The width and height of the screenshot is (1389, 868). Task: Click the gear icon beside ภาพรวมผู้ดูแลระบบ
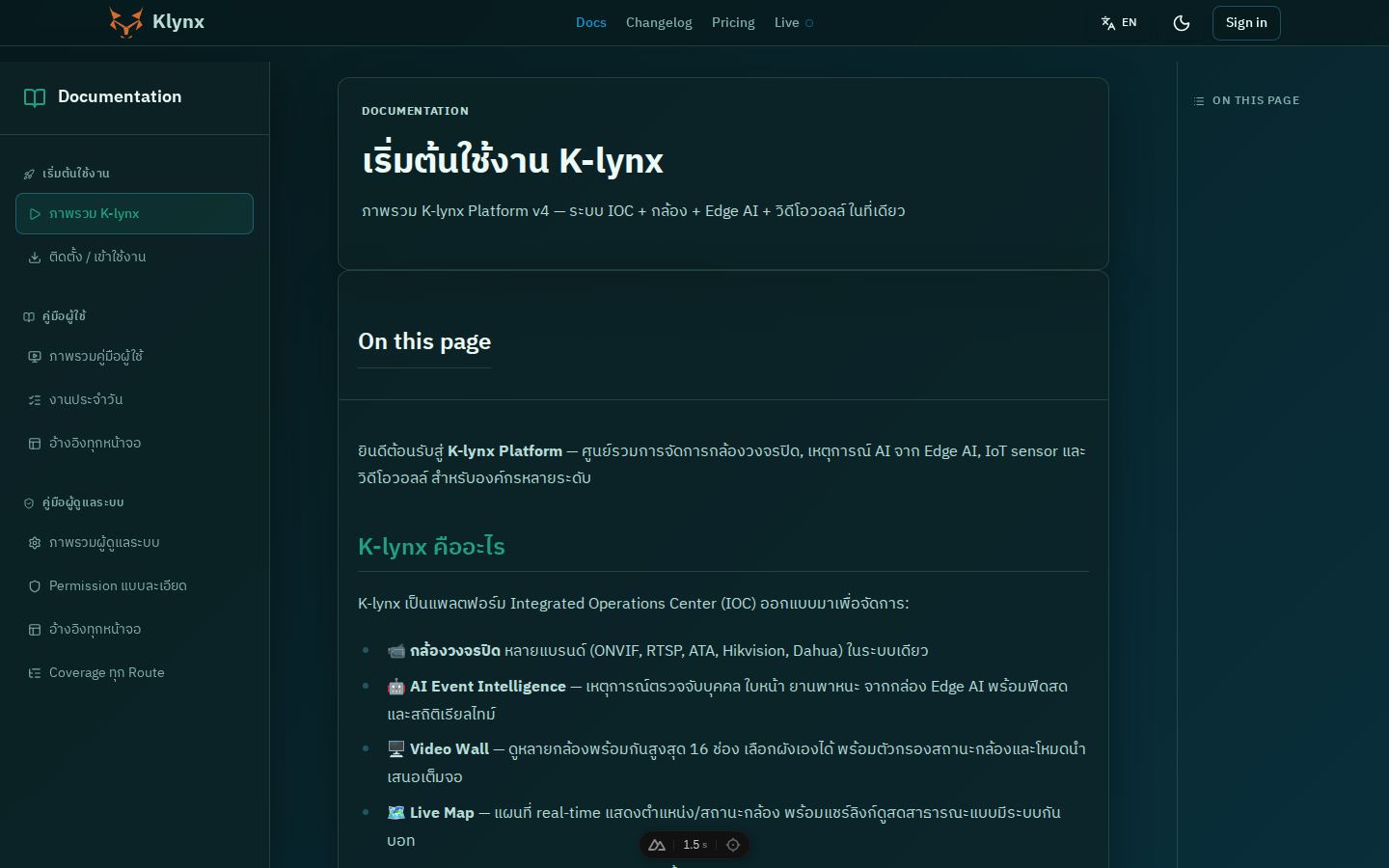tap(35, 543)
